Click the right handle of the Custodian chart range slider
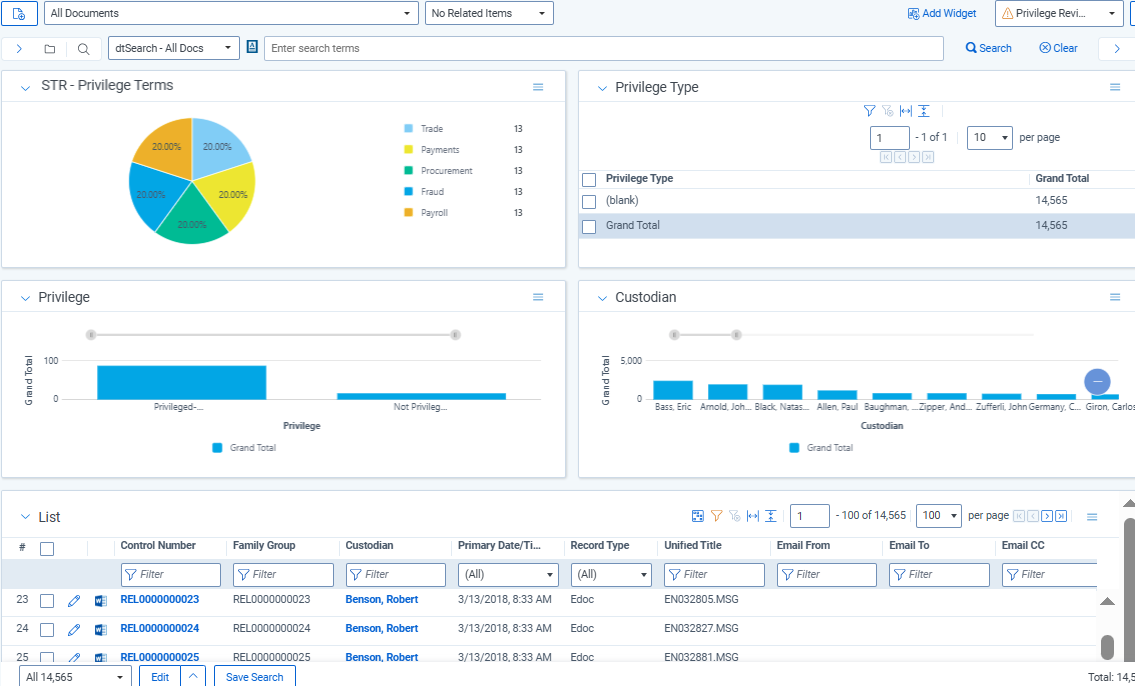 click(x=736, y=335)
